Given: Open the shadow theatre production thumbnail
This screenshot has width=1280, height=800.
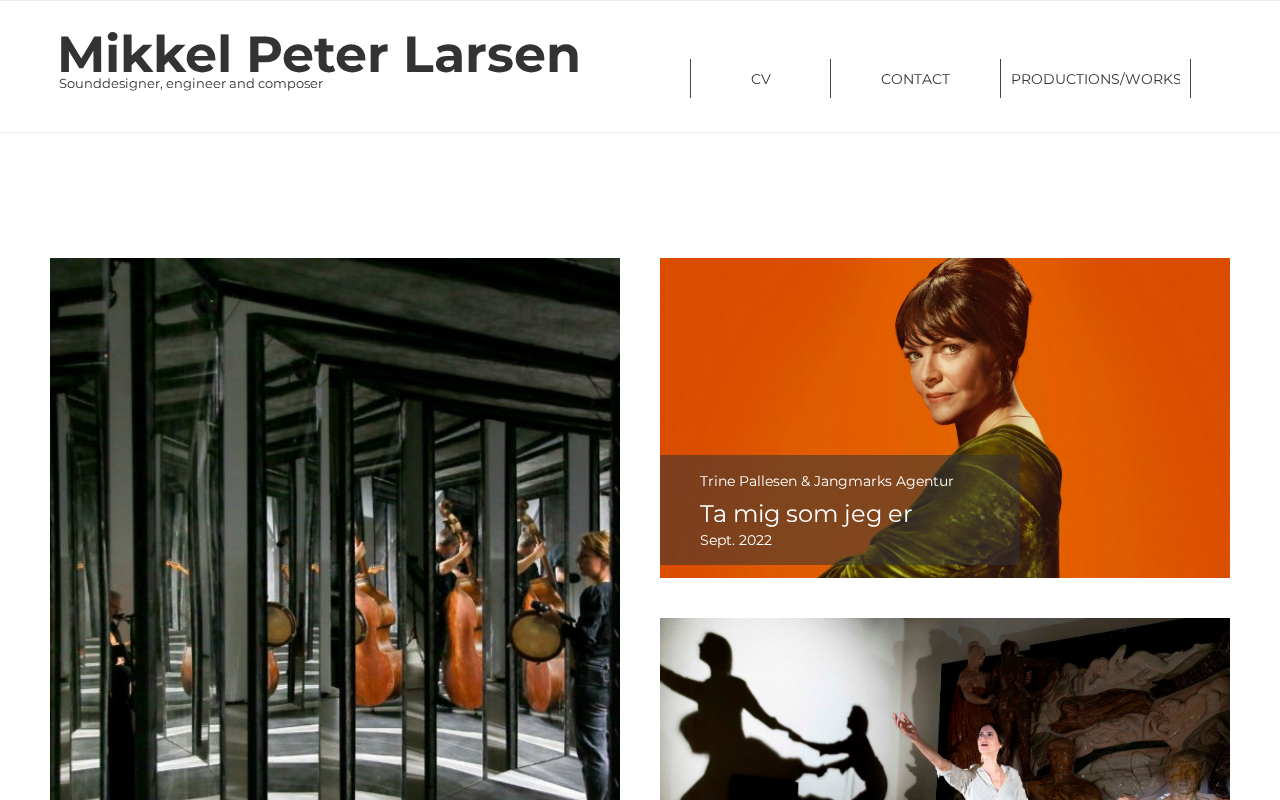Looking at the screenshot, I should point(945,709).
